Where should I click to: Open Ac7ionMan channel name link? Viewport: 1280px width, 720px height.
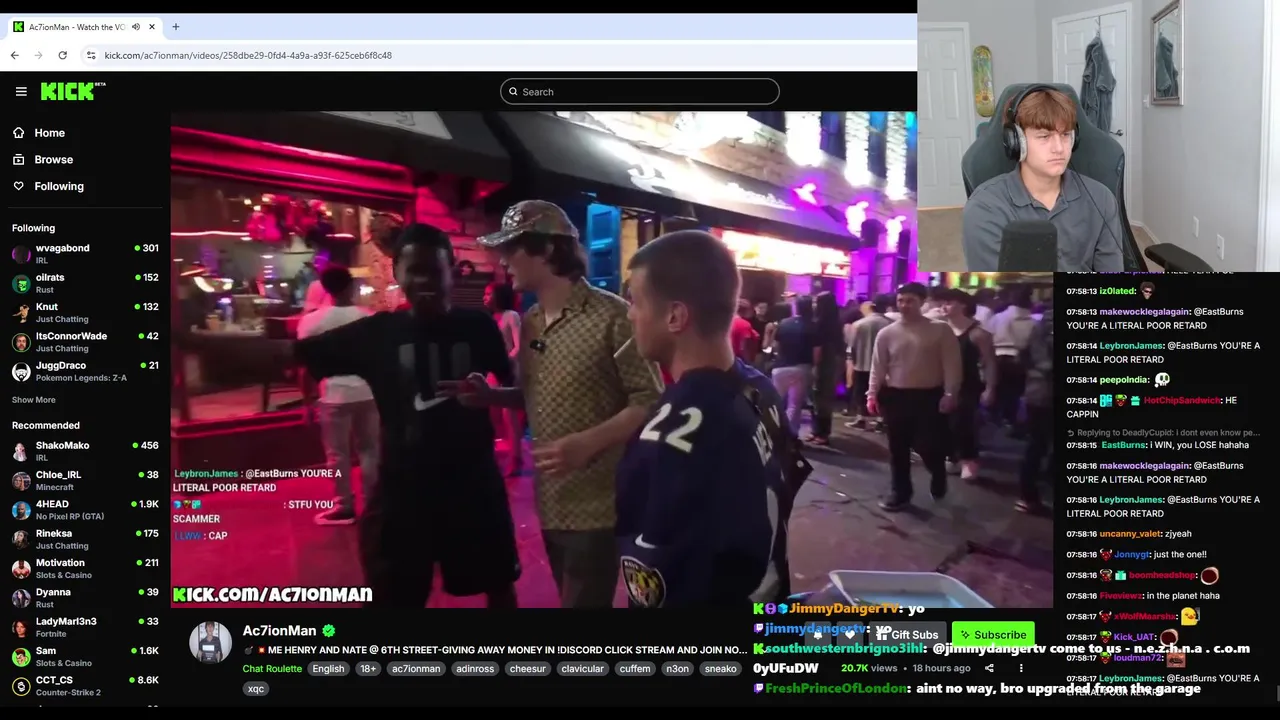279,631
